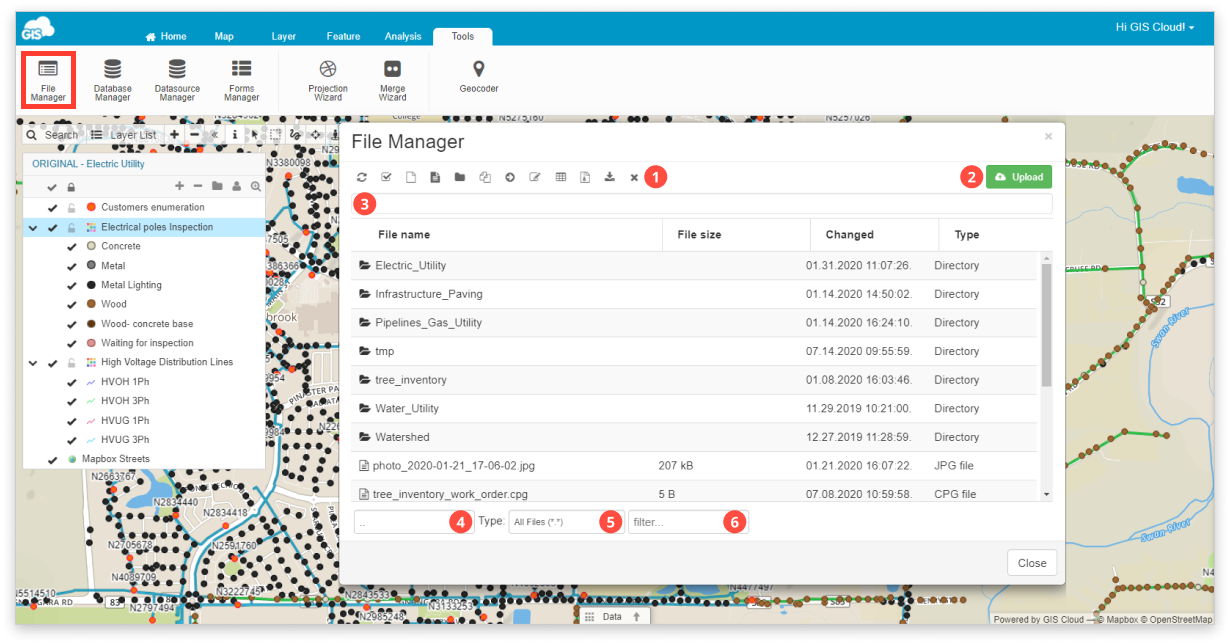Switch to the Feature tab
Image resolution: width=1230 pixels, height=644 pixels.
click(x=343, y=36)
